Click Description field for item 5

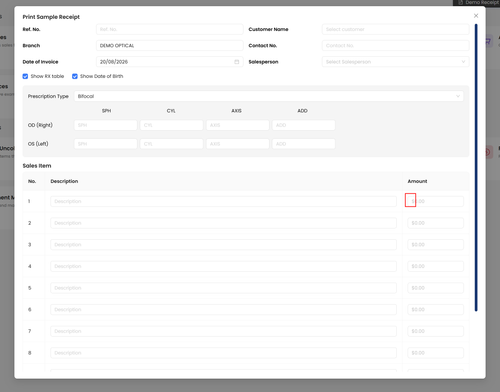[223, 288]
